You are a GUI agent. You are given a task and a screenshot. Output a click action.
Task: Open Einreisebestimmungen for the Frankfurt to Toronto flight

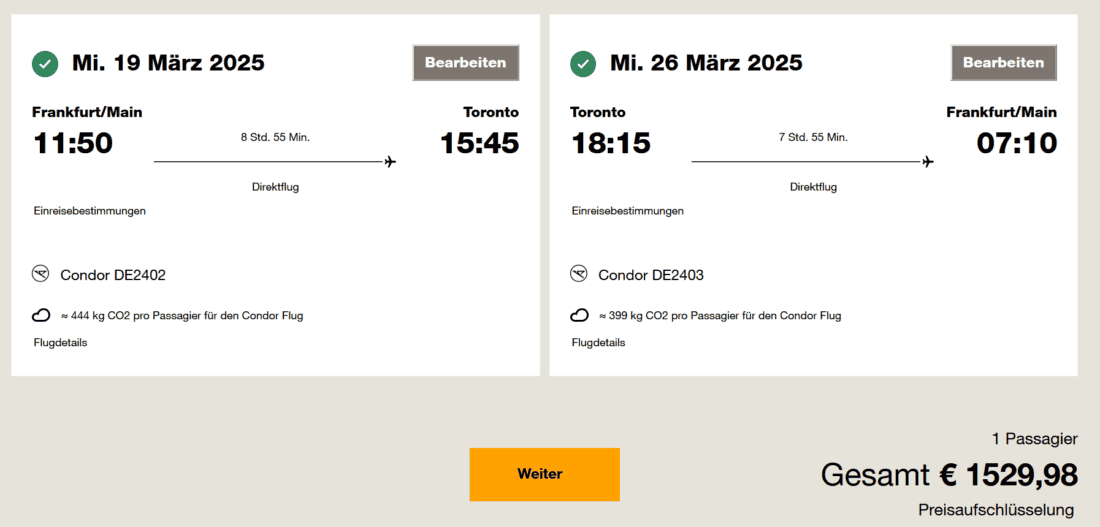pyautogui.click(x=90, y=211)
